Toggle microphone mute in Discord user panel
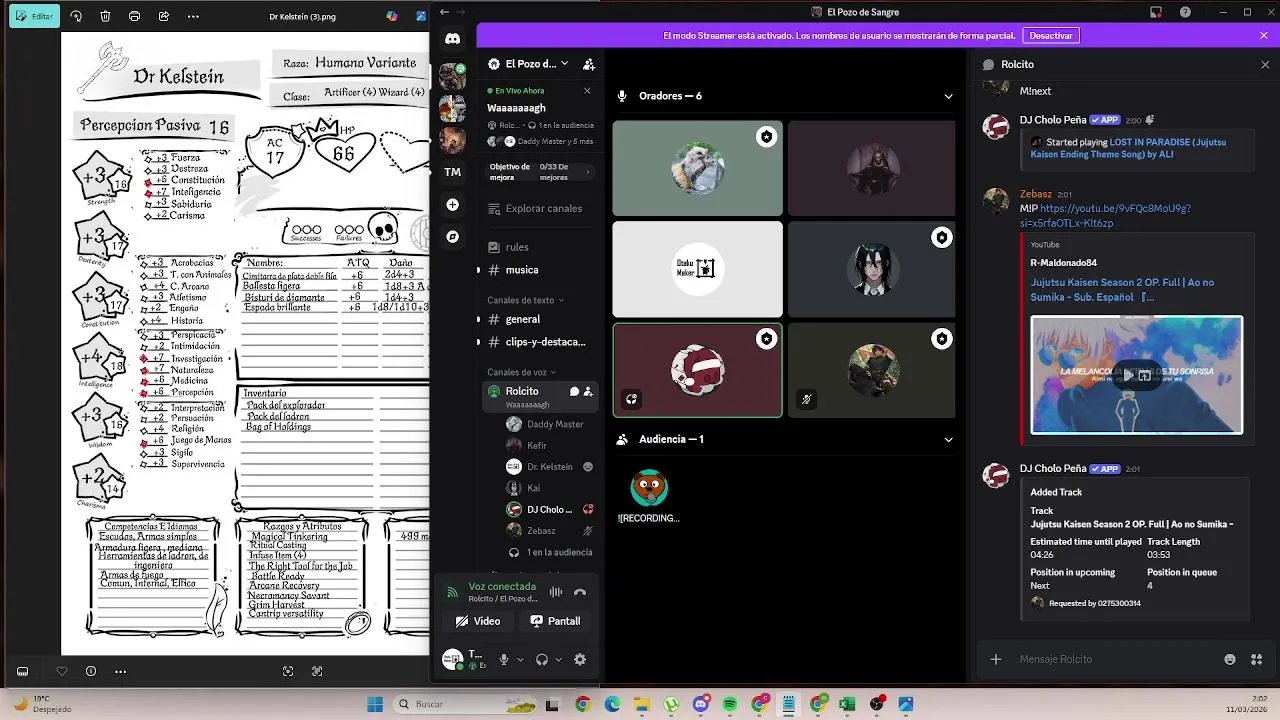The height and width of the screenshot is (720, 1280). click(x=504, y=659)
